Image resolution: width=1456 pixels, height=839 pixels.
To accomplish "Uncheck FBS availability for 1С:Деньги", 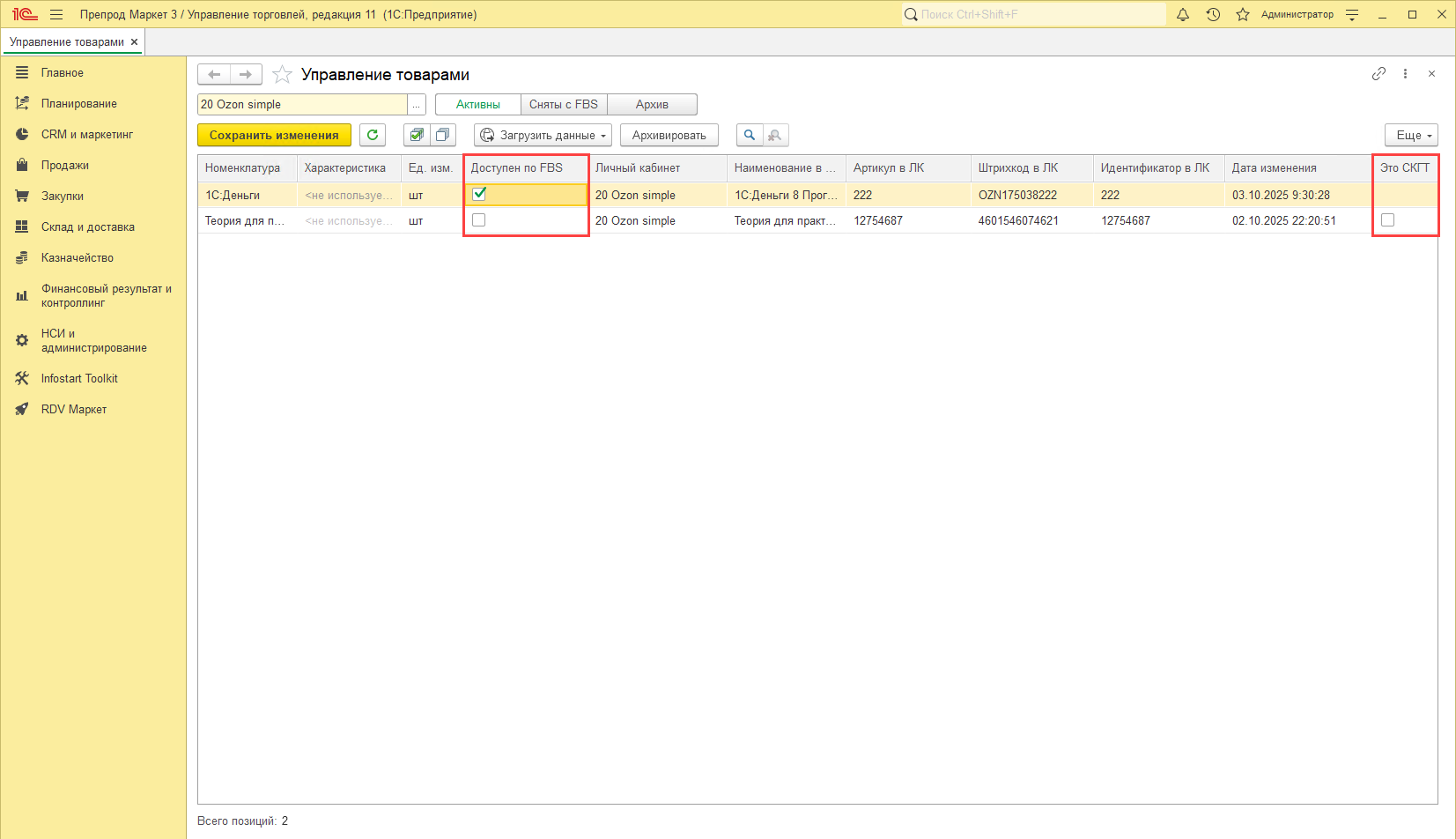I will coord(479,194).
